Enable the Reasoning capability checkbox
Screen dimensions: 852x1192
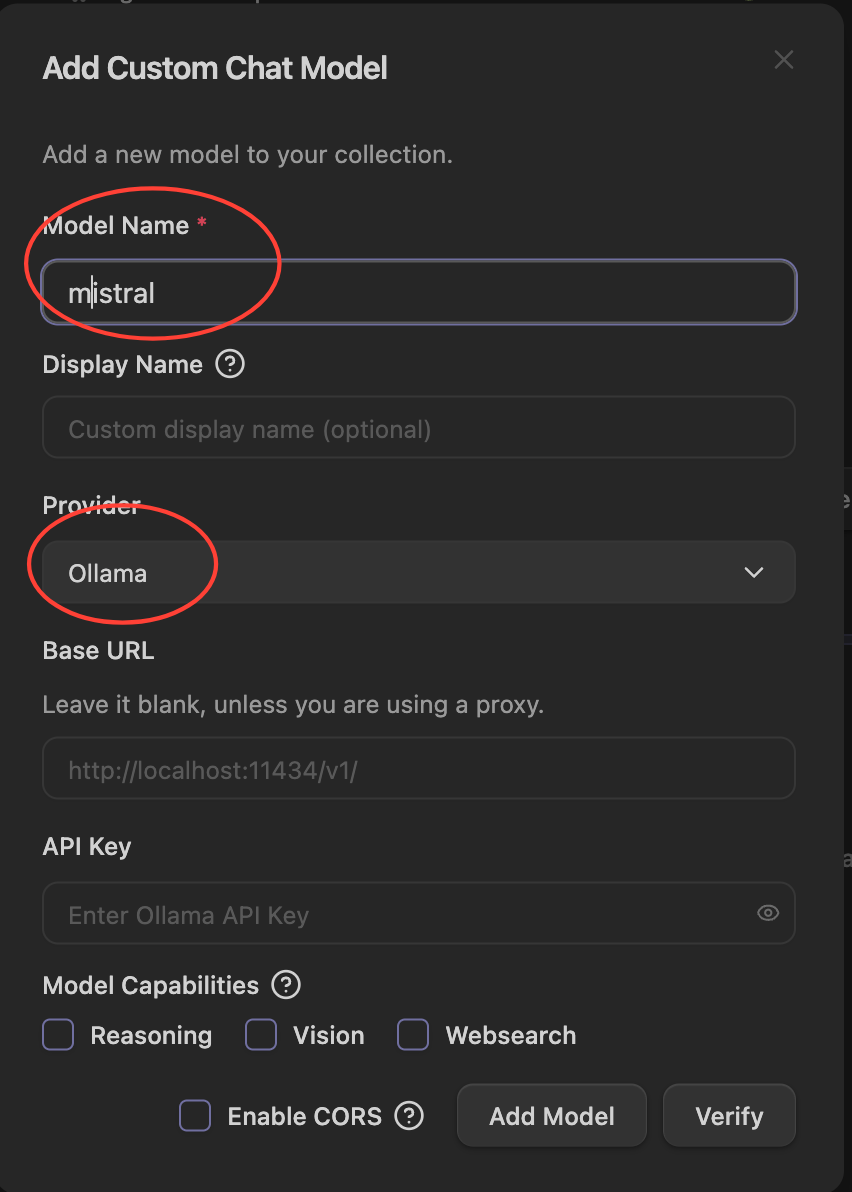tap(58, 1035)
